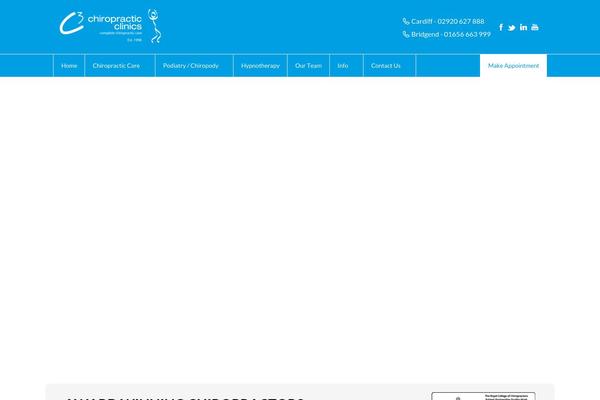Open the Our Team menu
600x400 pixels.
pyautogui.click(x=308, y=65)
